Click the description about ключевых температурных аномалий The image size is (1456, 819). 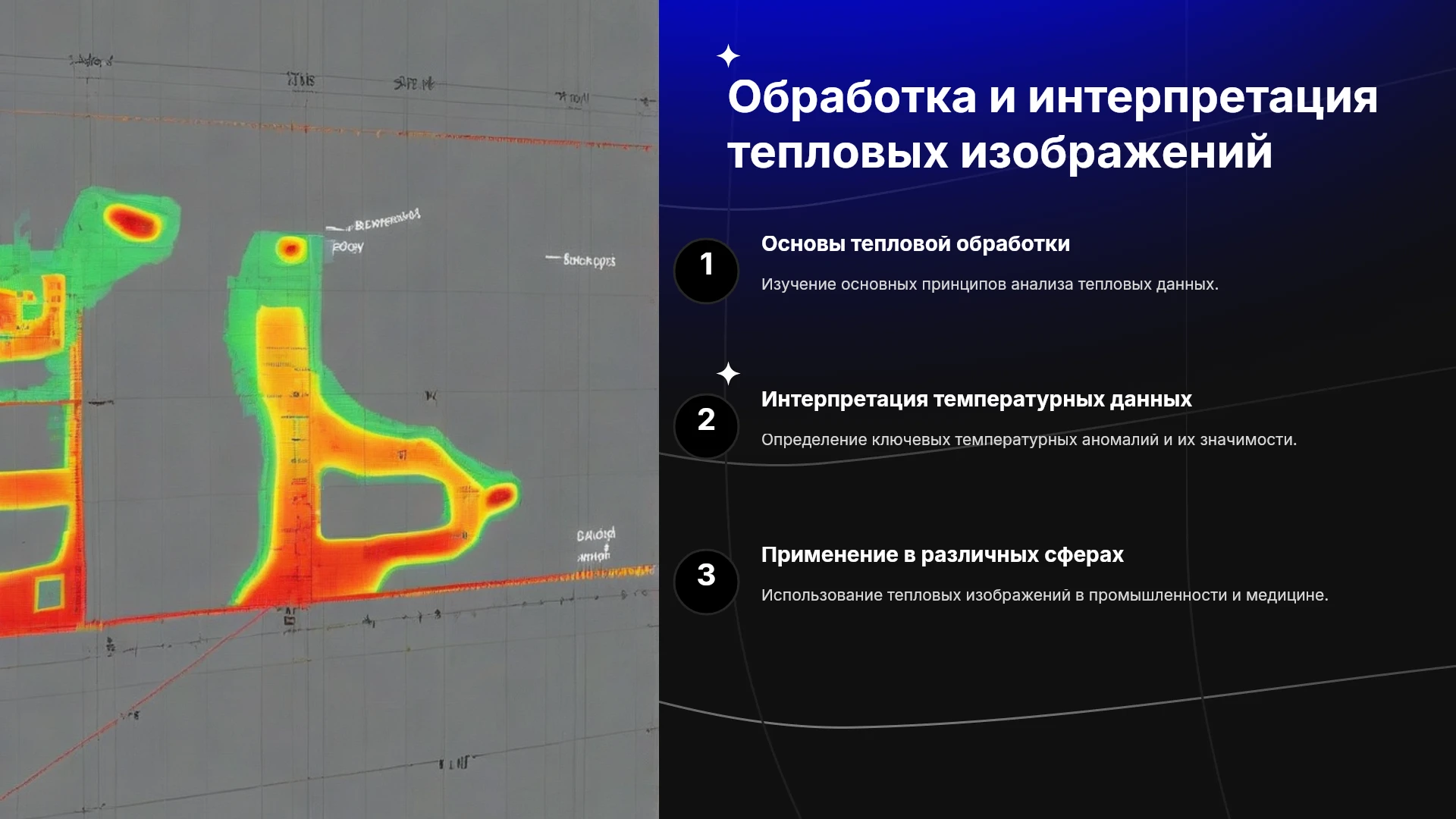(1029, 440)
